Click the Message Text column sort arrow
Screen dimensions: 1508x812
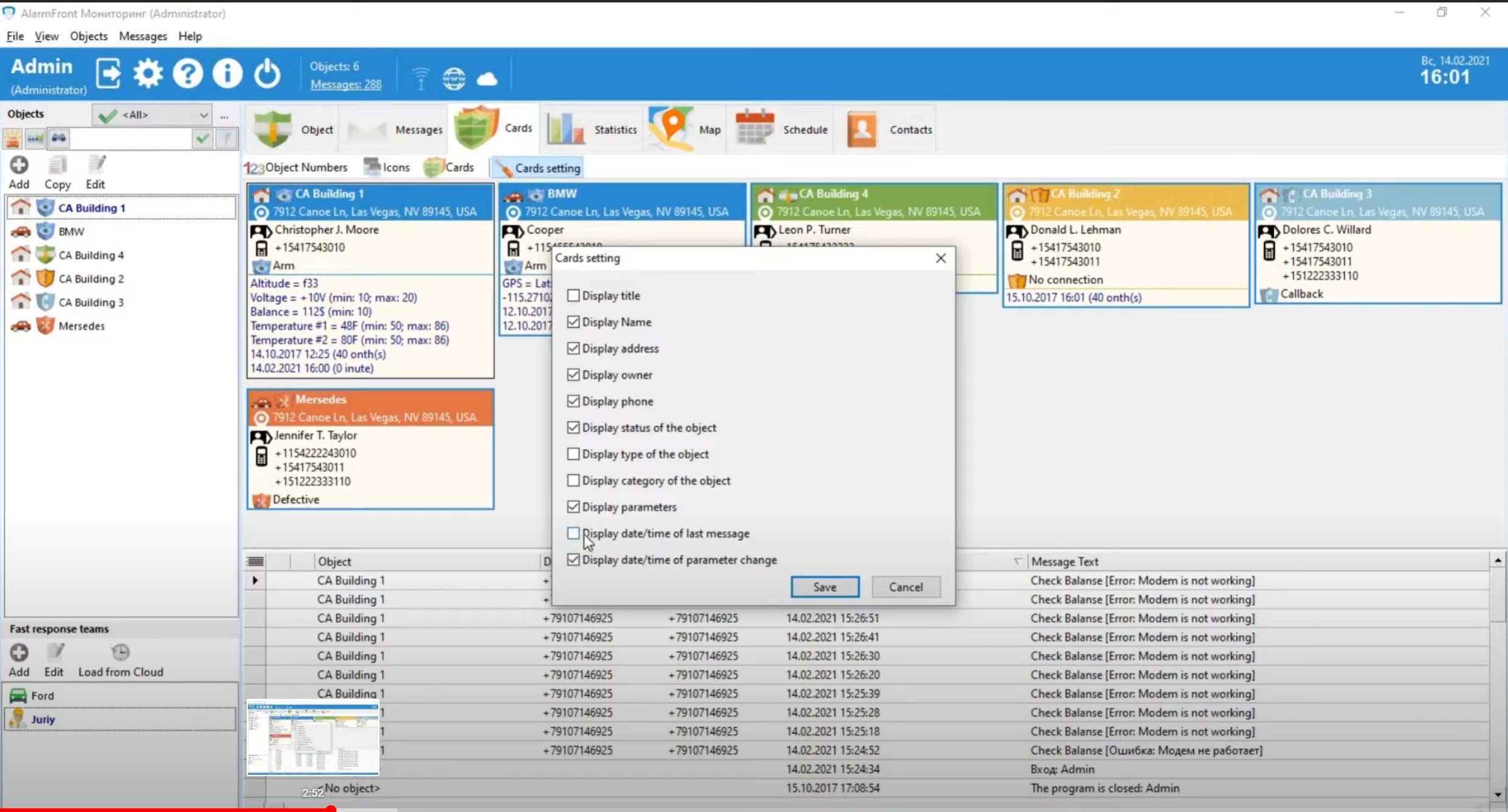pos(1017,561)
